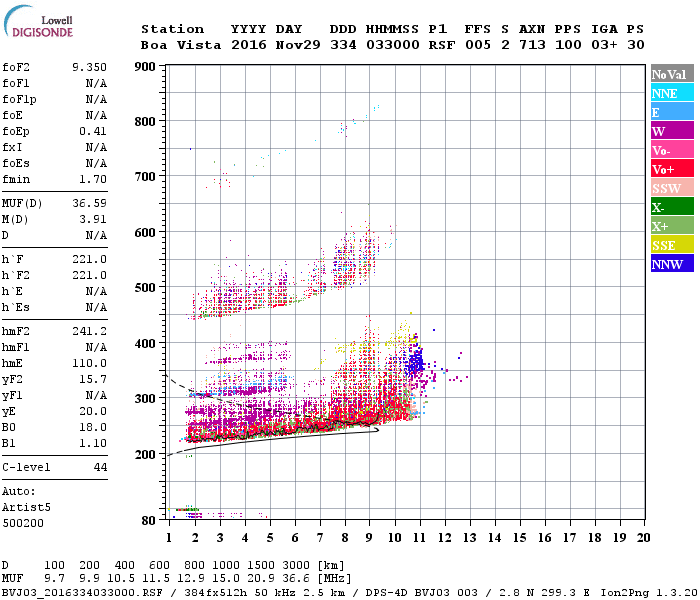Select the SSW light pink legend swatch

pos(672,188)
